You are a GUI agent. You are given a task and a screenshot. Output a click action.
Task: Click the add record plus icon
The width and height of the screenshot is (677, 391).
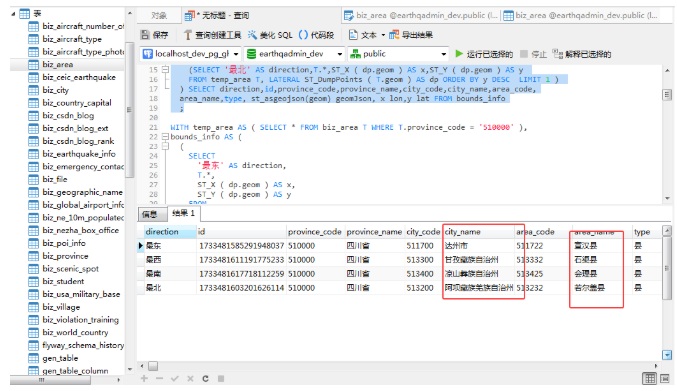click(x=144, y=378)
